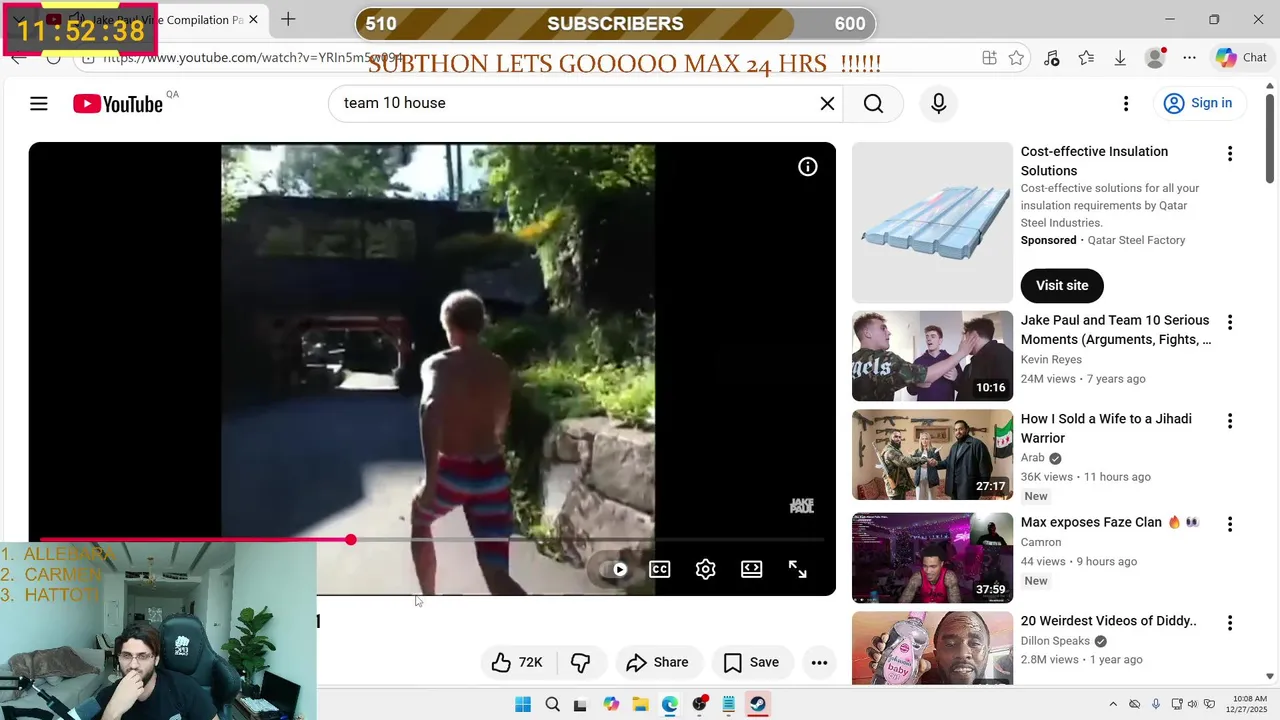This screenshot has width=1280, height=720.
Task: Open the media control music icon
Action: tap(1051, 58)
